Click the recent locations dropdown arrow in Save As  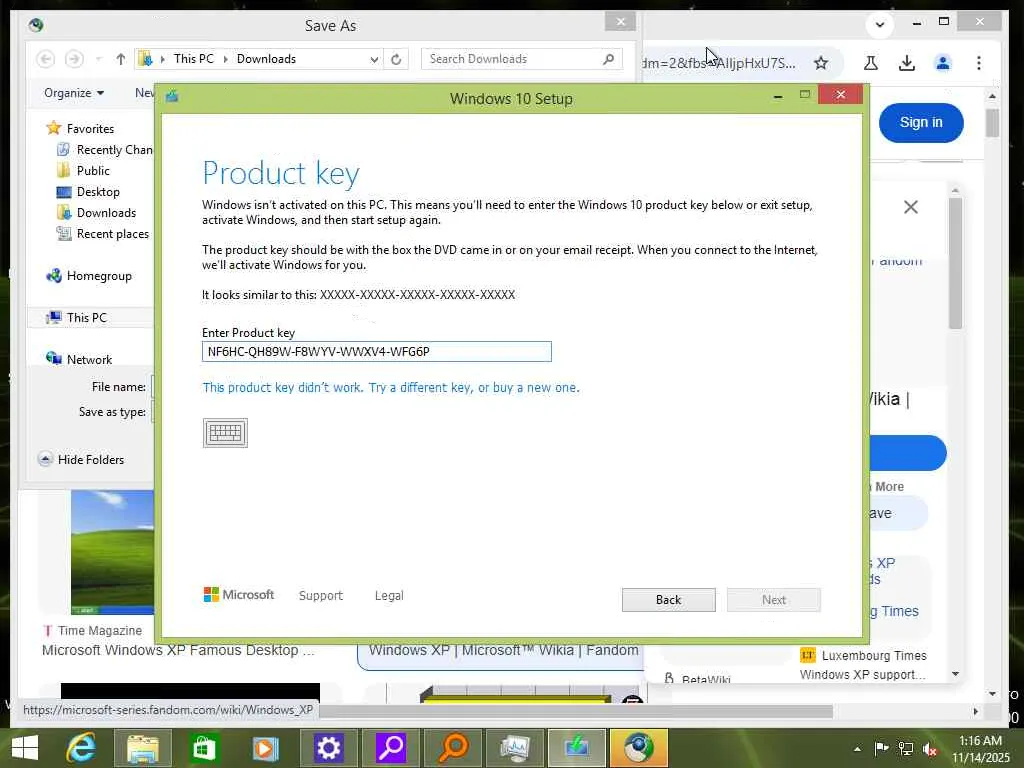click(99, 59)
